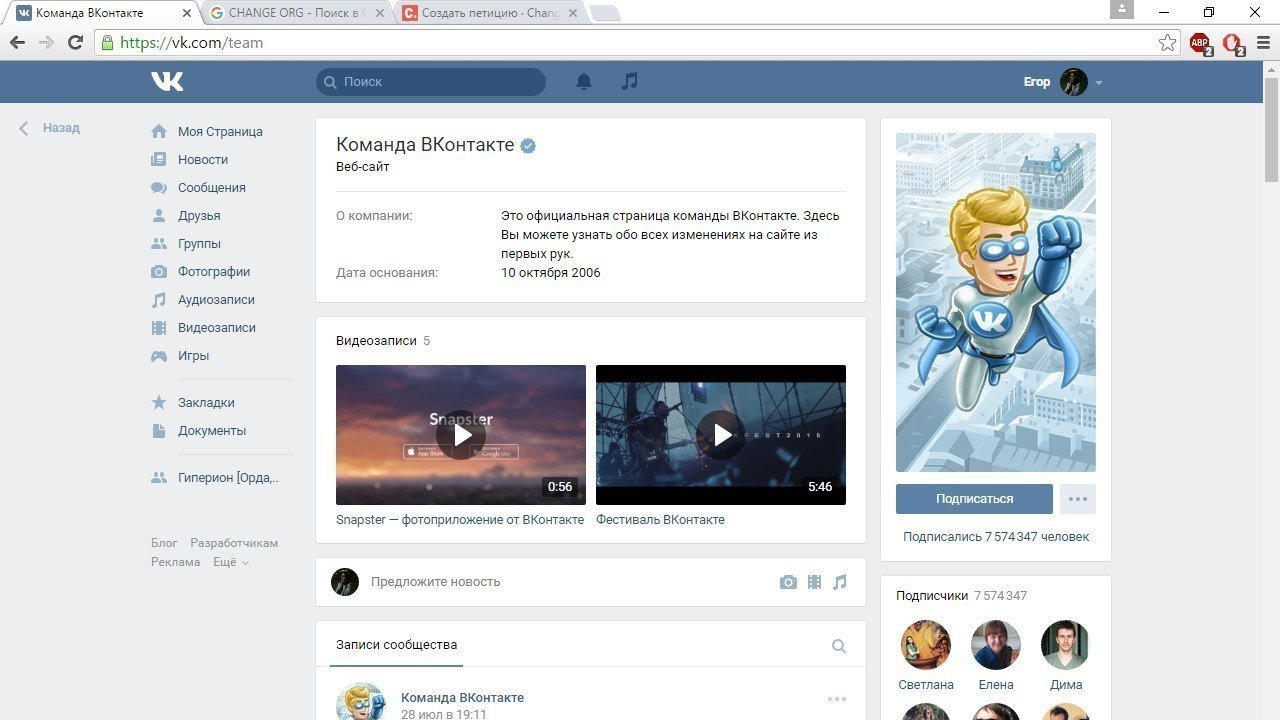Attach video via film icon in suggestion box
The height and width of the screenshot is (720, 1280).
(x=814, y=582)
